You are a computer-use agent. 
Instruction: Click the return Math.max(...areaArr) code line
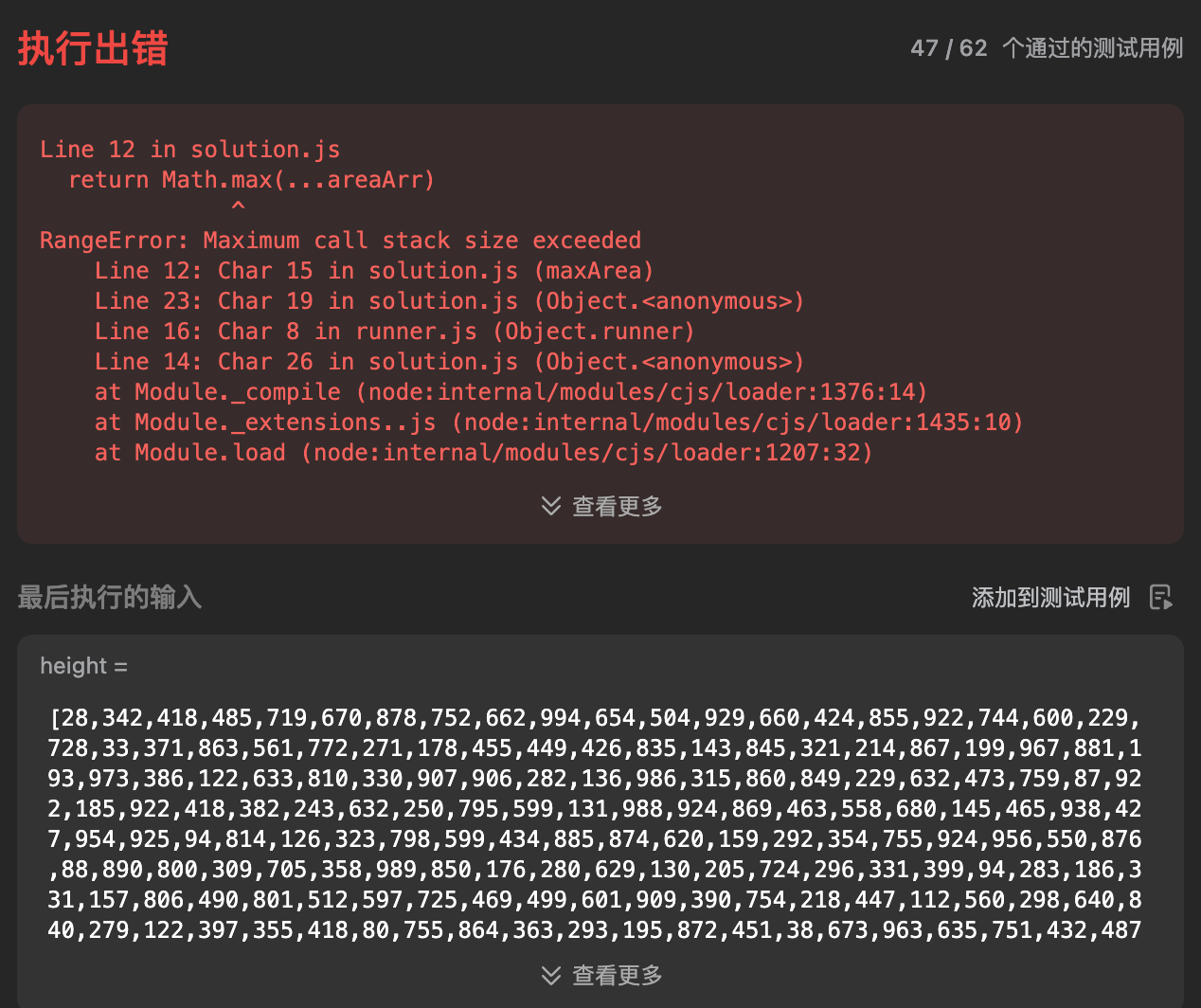(251, 180)
